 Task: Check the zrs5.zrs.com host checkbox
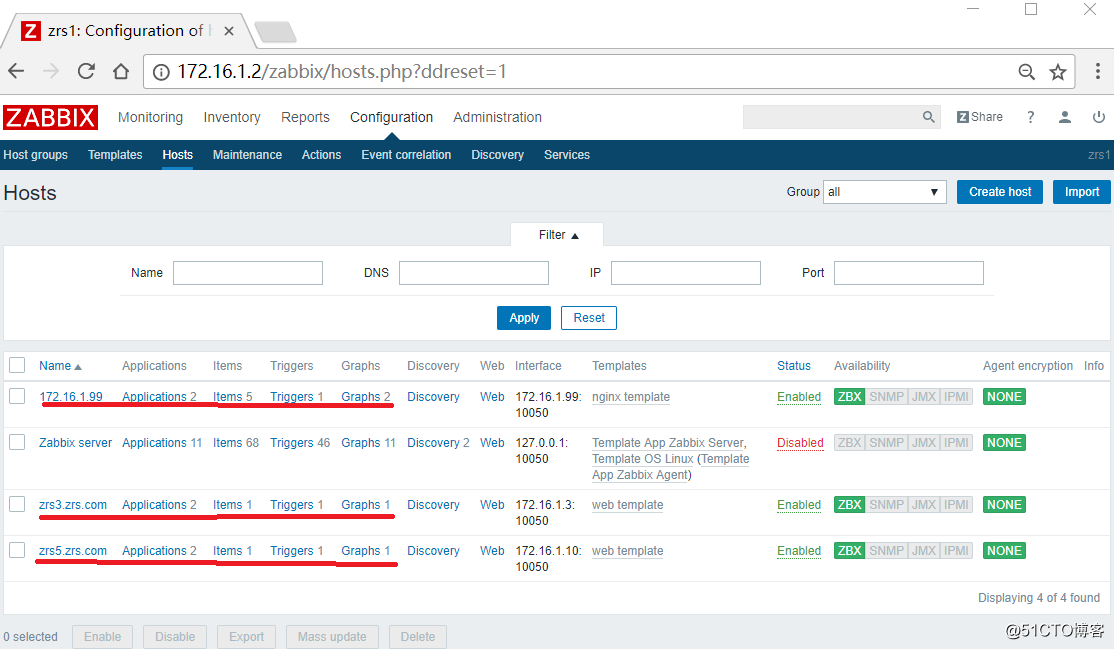click(17, 550)
